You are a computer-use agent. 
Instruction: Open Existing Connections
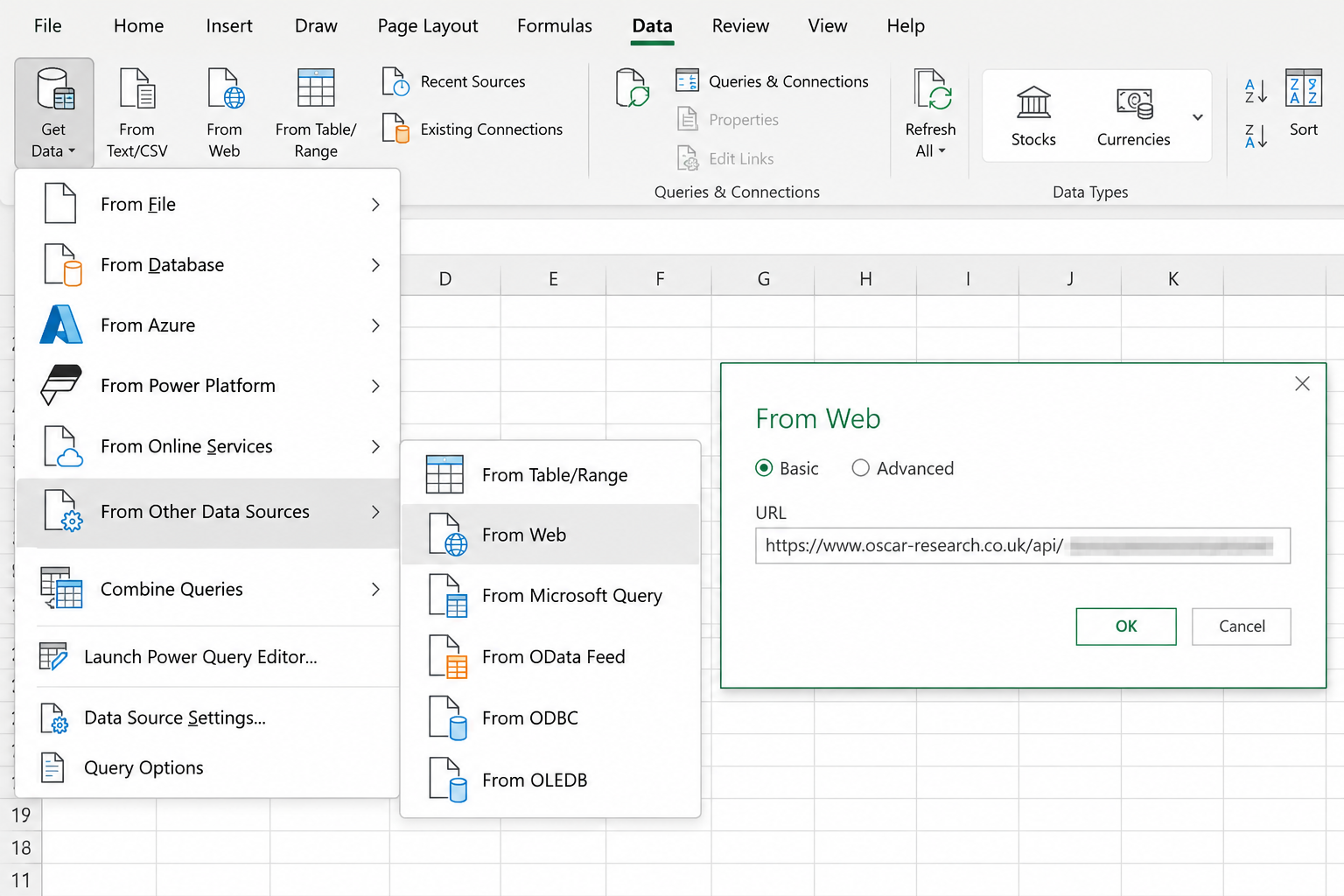472,129
